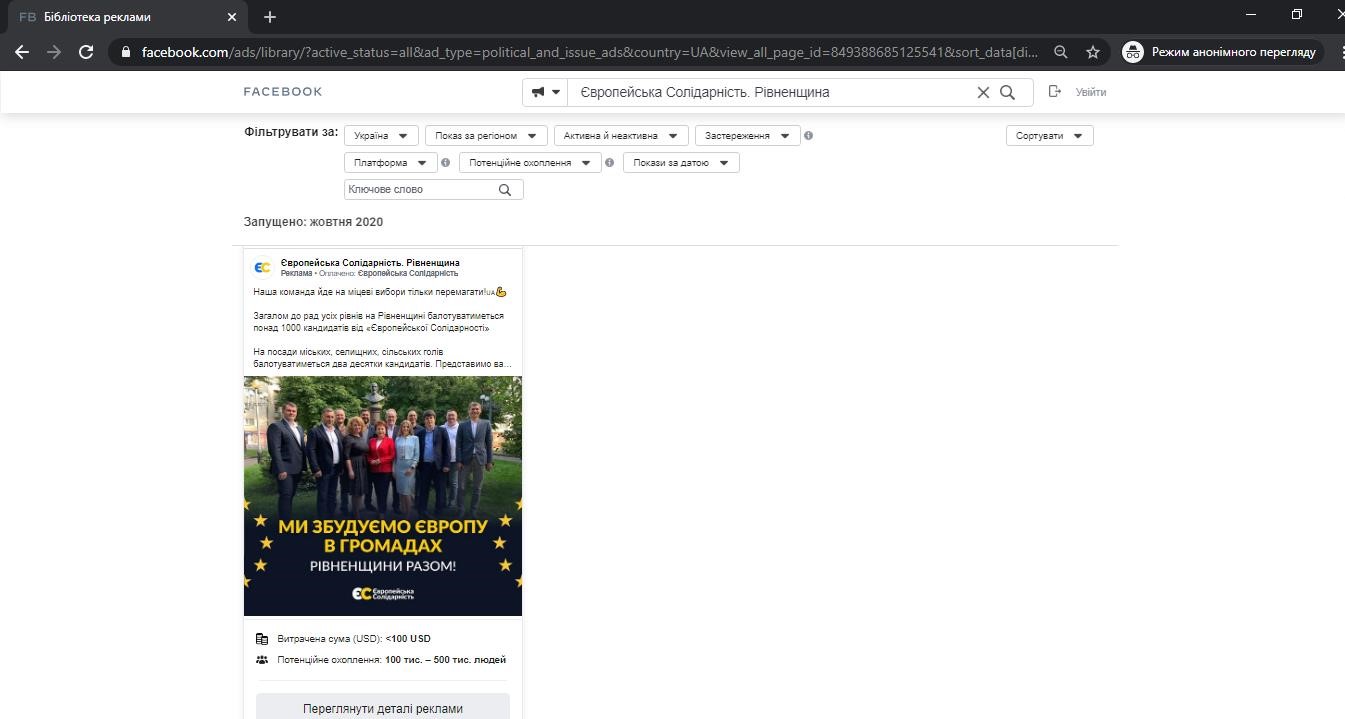Reload the page with refresh icon

tap(86, 52)
